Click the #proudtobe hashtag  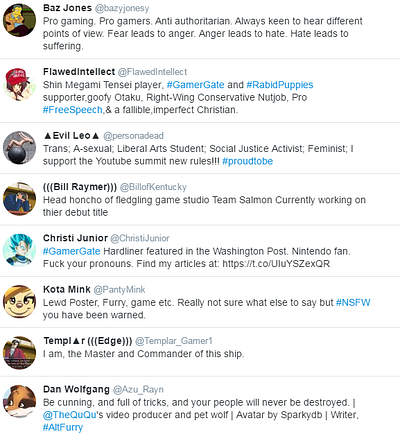tap(247, 161)
